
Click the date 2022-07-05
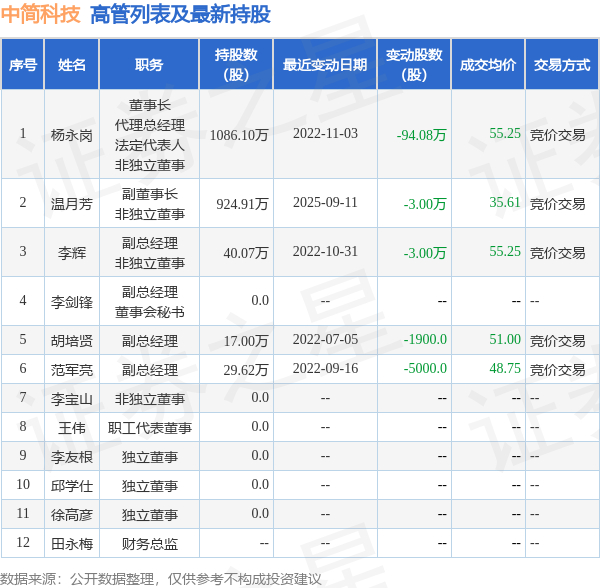tap(325, 339)
